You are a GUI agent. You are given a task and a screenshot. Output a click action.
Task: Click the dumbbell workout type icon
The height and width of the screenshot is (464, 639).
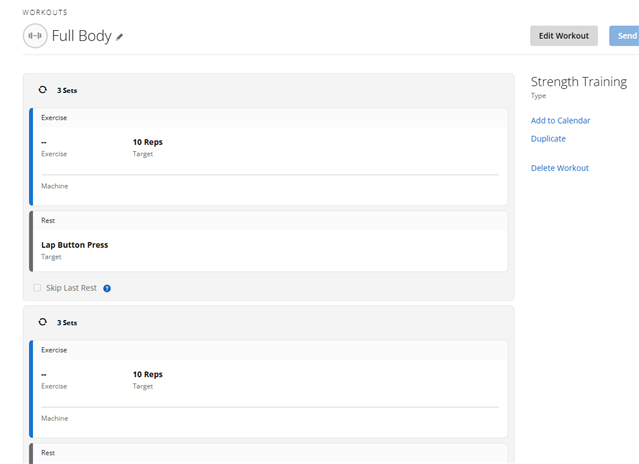(x=35, y=36)
